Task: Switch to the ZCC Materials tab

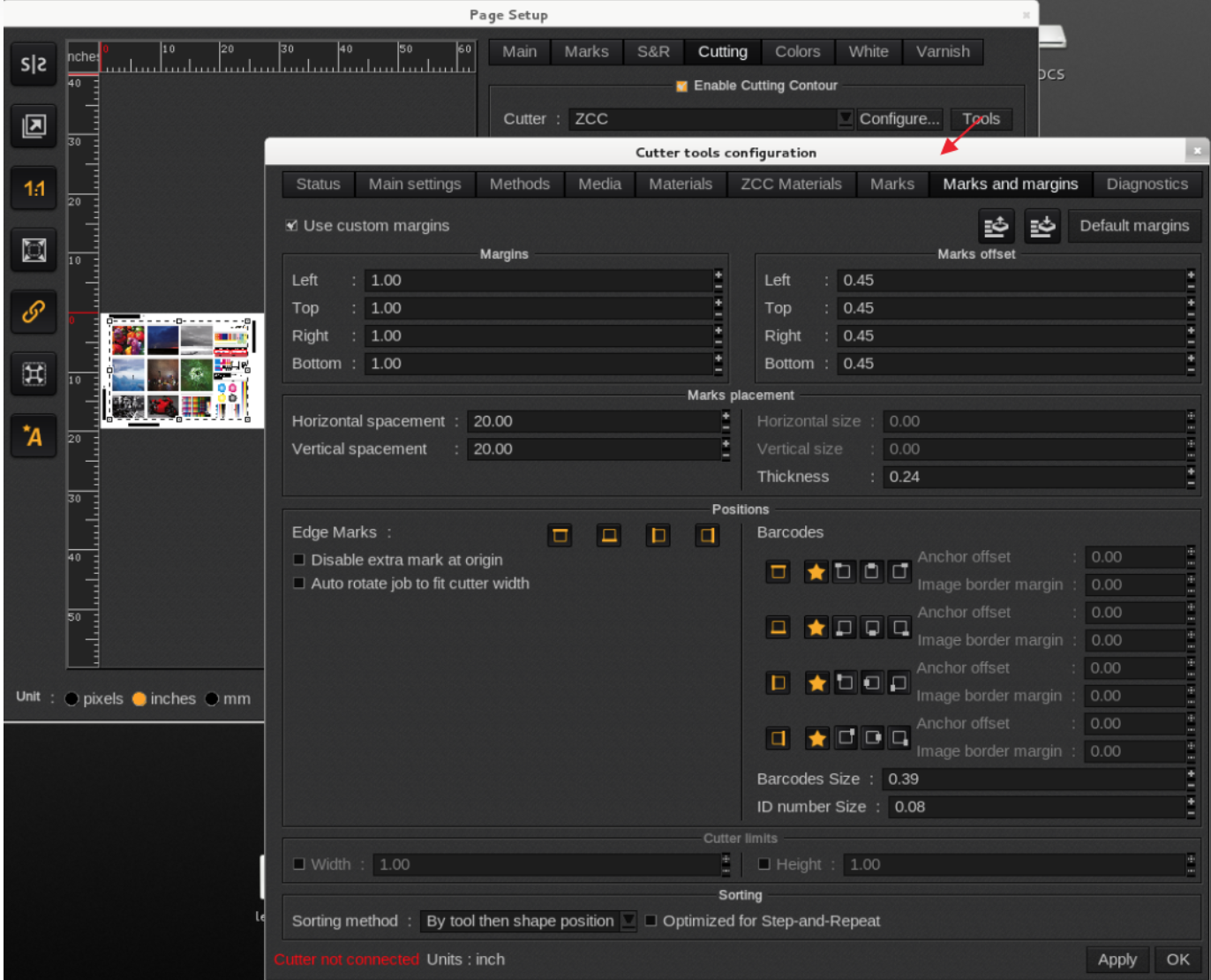Action: pos(791,184)
